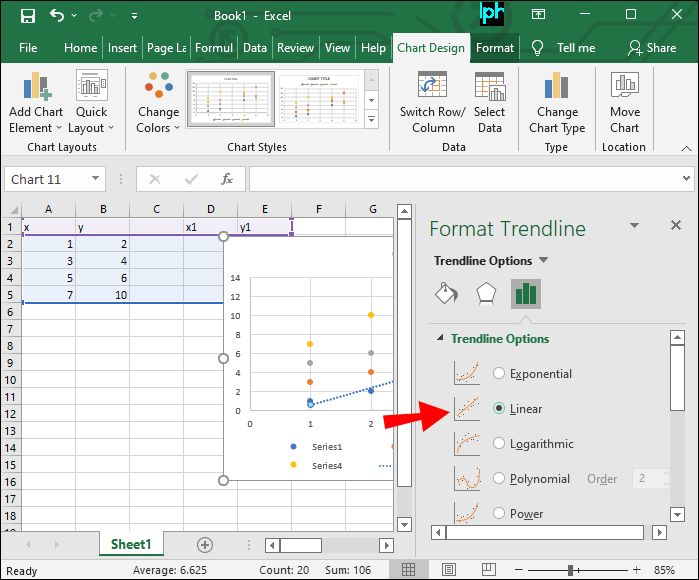699x580 pixels.
Task: Select the Exponential trendline option
Action: [x=500, y=374]
